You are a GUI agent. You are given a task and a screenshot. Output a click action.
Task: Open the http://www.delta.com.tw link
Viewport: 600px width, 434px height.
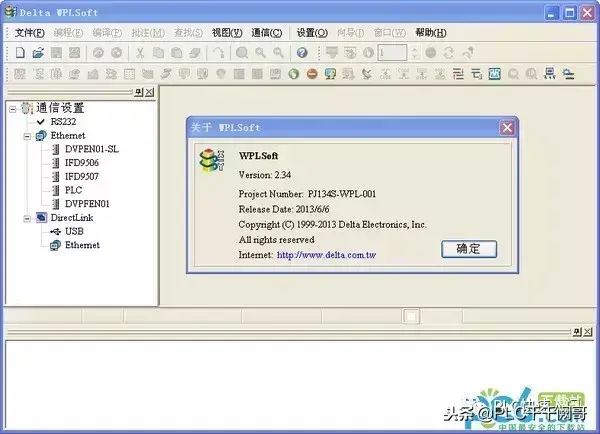pyautogui.click(x=326, y=255)
